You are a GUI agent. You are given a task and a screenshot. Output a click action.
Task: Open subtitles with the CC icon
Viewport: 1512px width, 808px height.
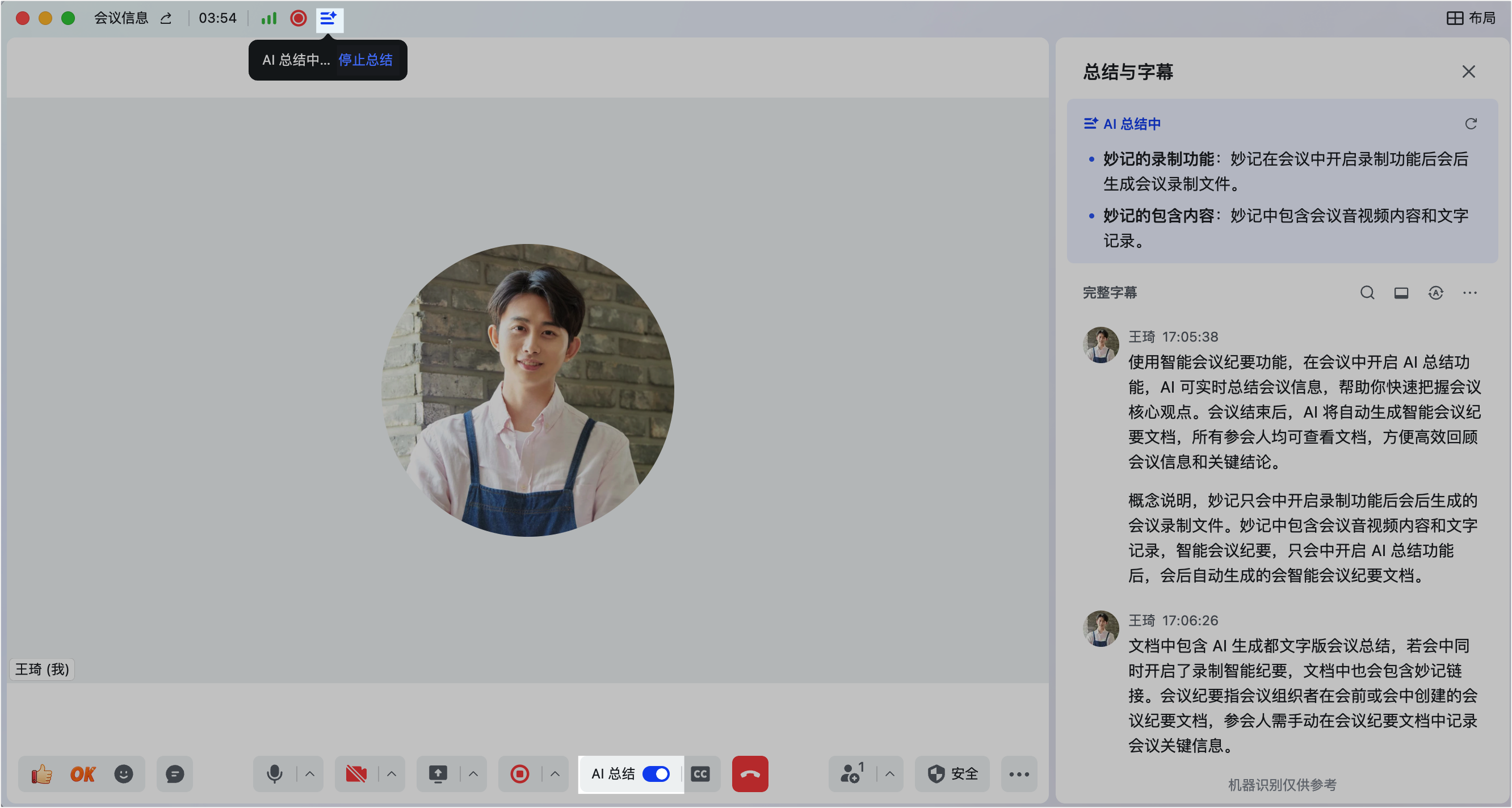pyautogui.click(x=702, y=774)
